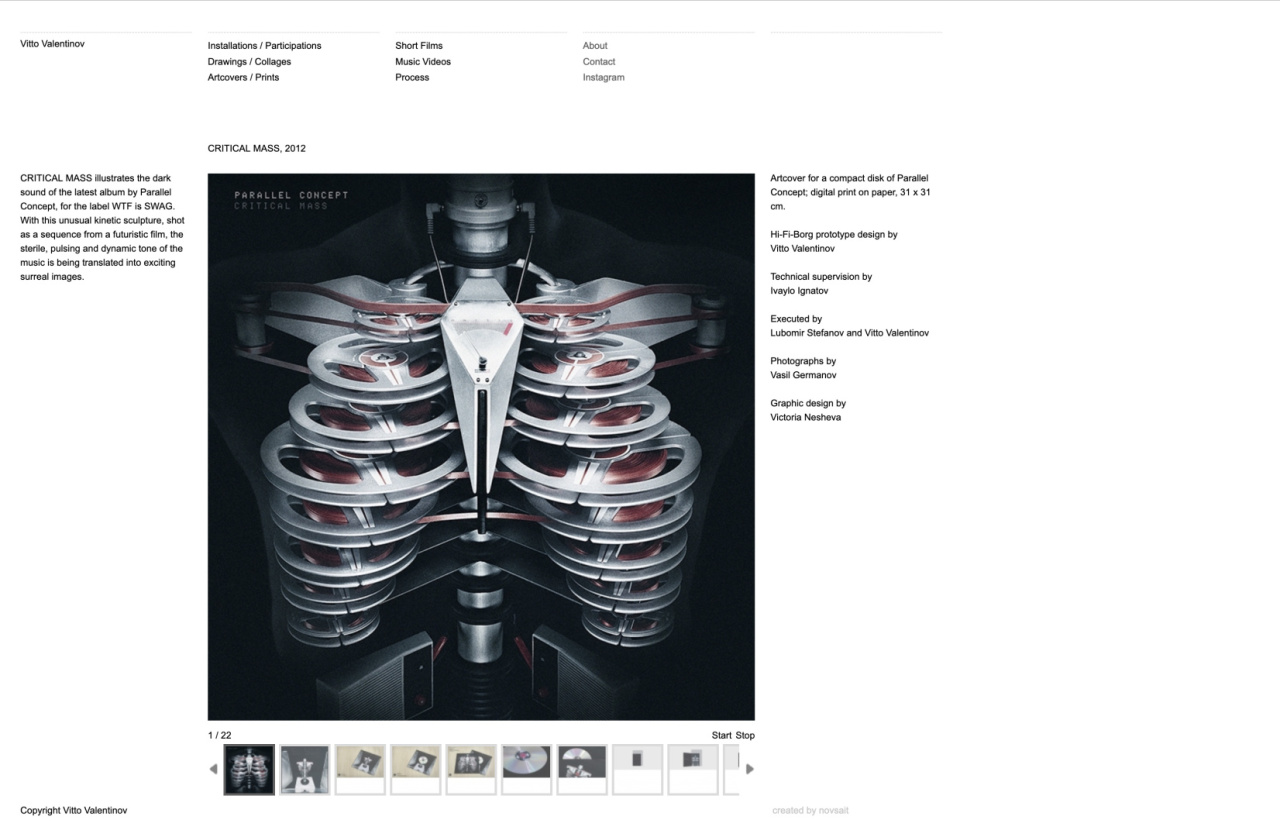
Task: Click the right arrow of the thumbnail strip
Action: point(750,769)
